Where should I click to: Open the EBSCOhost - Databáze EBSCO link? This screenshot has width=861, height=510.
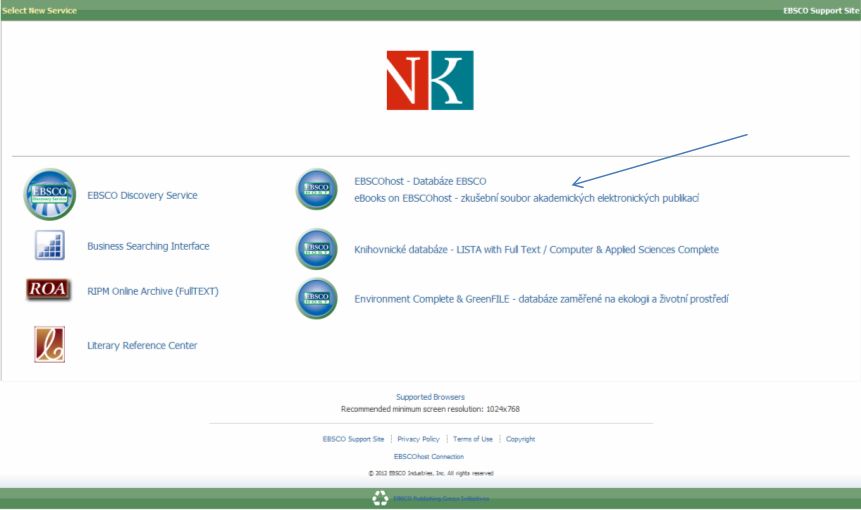pos(420,181)
